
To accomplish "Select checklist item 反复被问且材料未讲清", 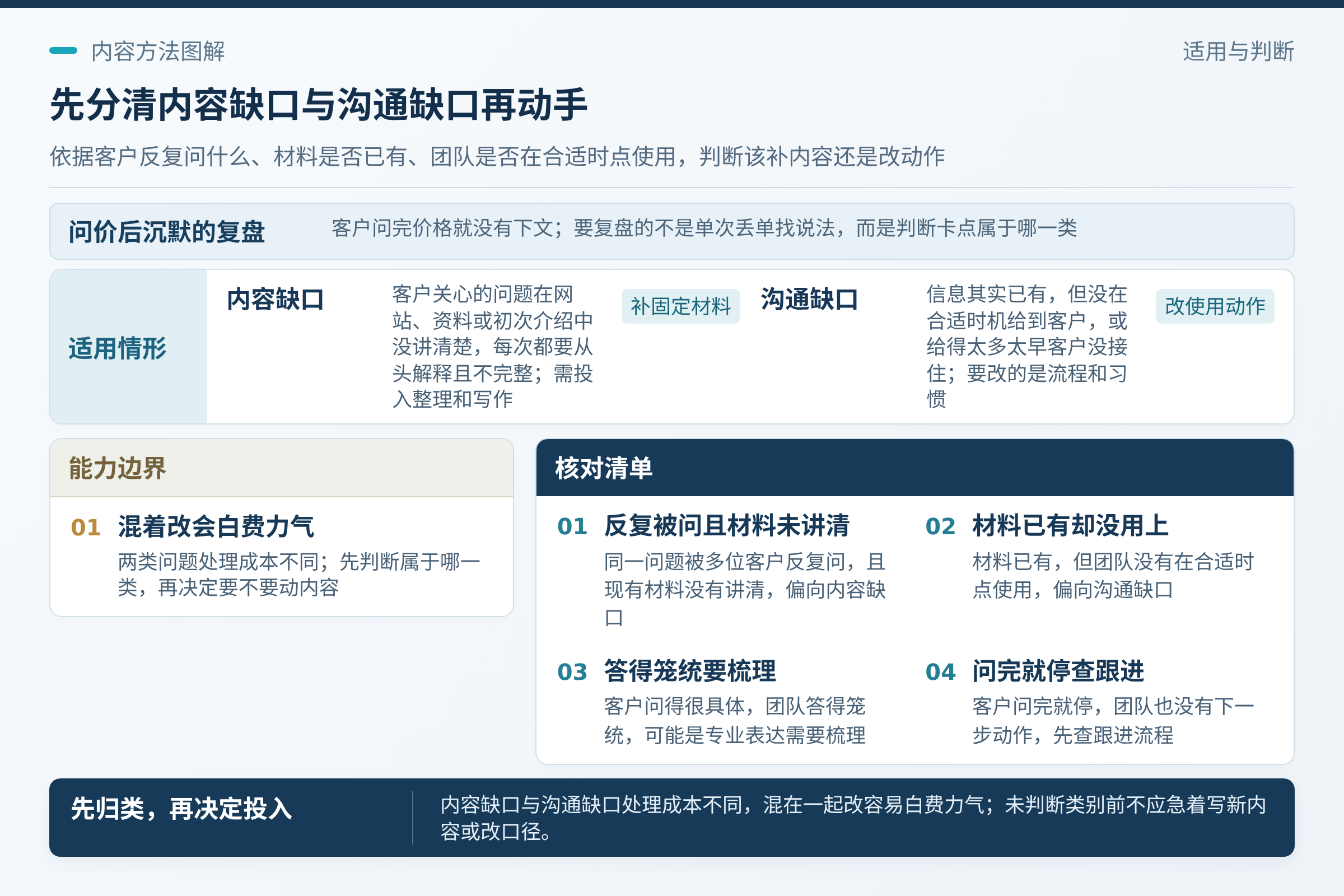I will [x=727, y=526].
